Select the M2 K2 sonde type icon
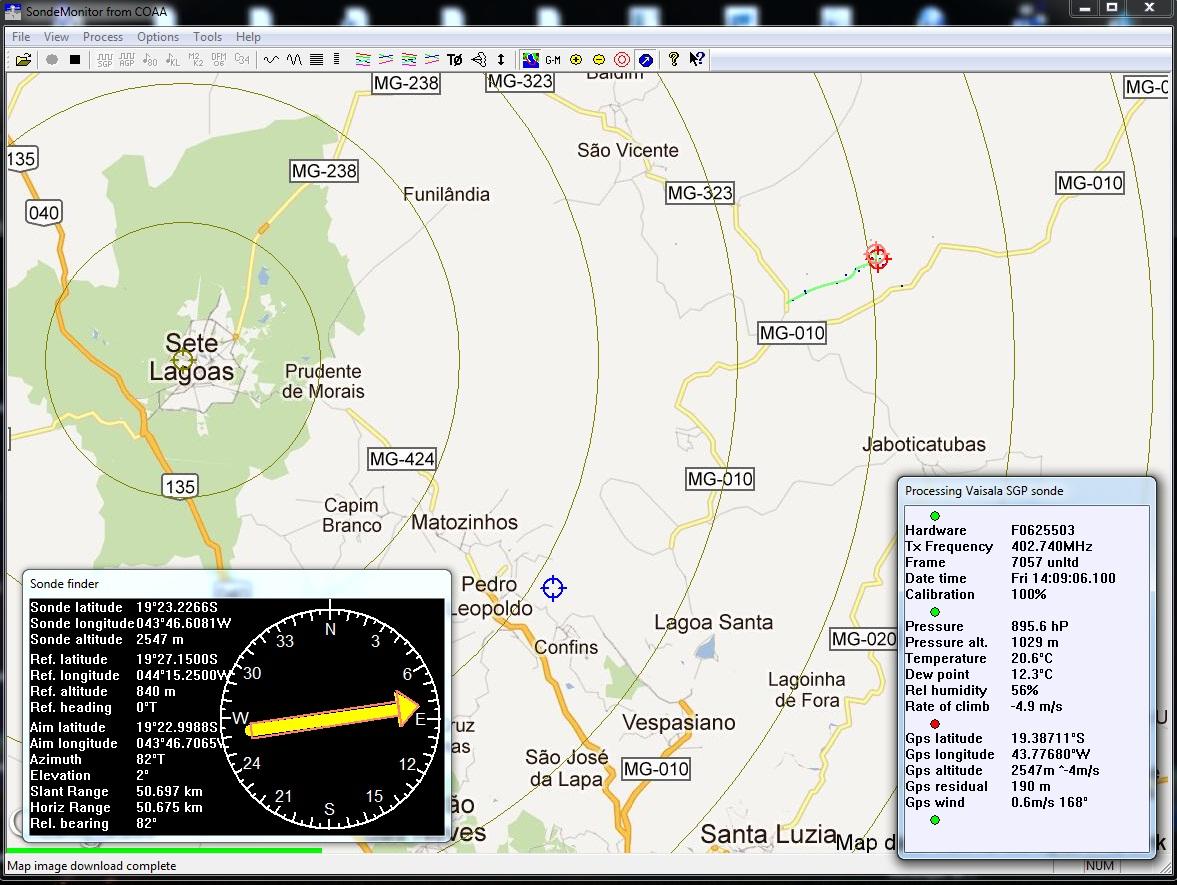The height and width of the screenshot is (885, 1177). click(x=196, y=59)
